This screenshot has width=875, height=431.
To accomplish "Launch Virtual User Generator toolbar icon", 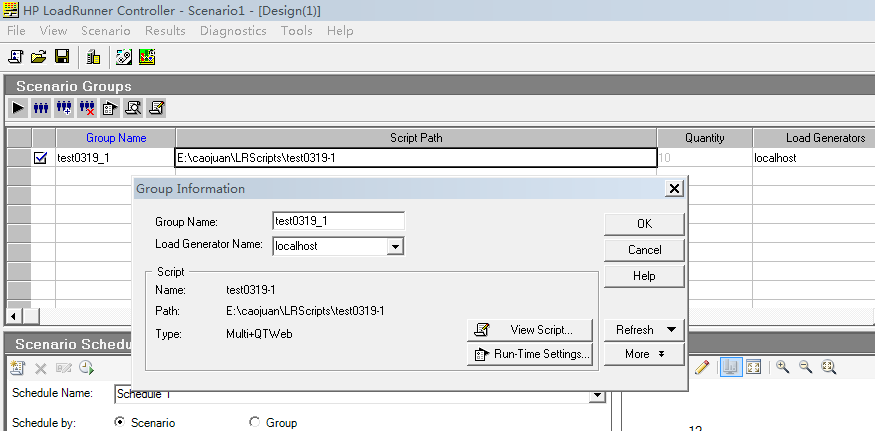I will pyautogui.click(x=124, y=56).
